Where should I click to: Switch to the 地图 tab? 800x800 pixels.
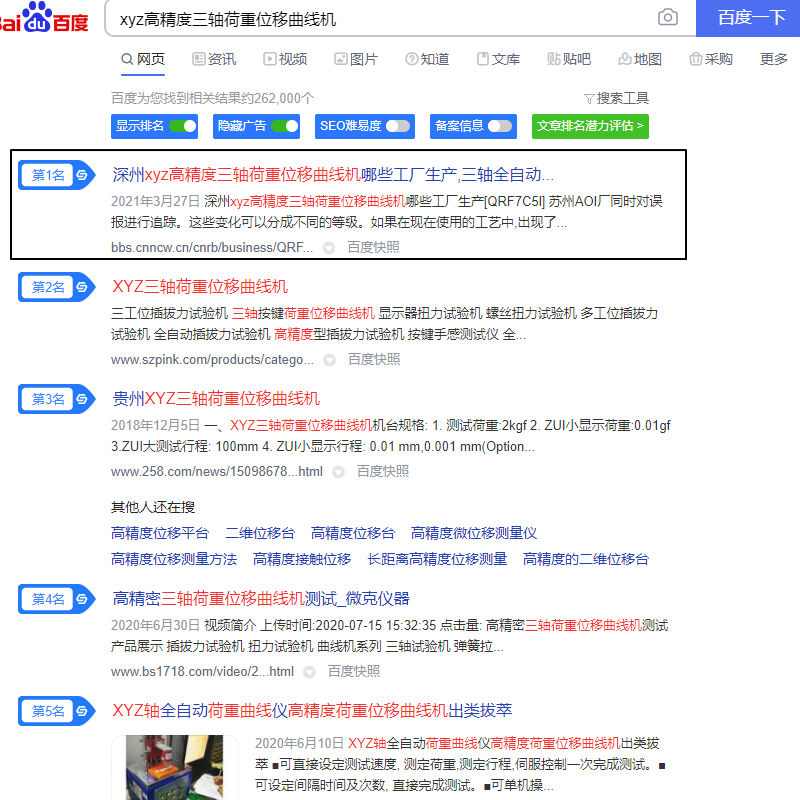640,59
